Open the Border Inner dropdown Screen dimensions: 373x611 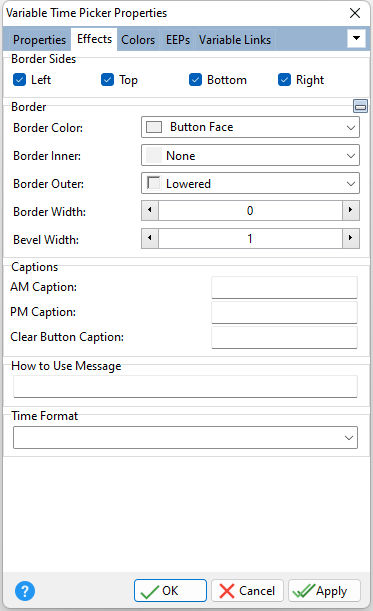tap(250, 155)
